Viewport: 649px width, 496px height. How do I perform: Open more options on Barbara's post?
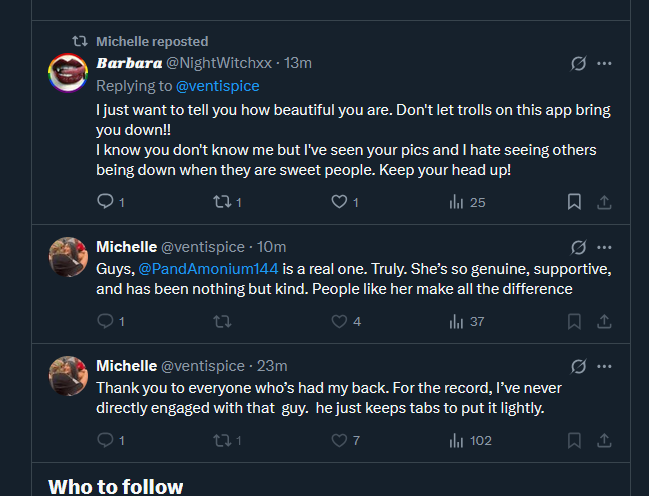click(x=604, y=63)
